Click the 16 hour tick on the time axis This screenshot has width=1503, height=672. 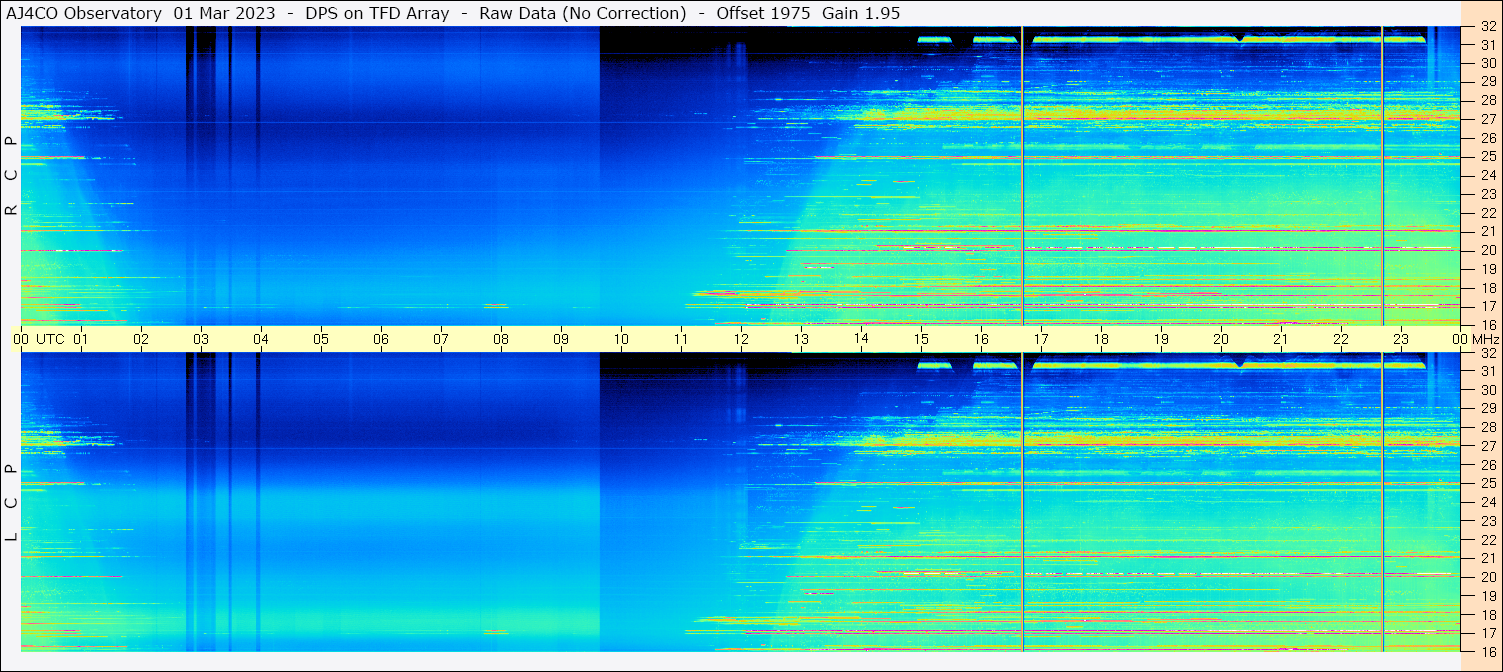[x=981, y=339]
